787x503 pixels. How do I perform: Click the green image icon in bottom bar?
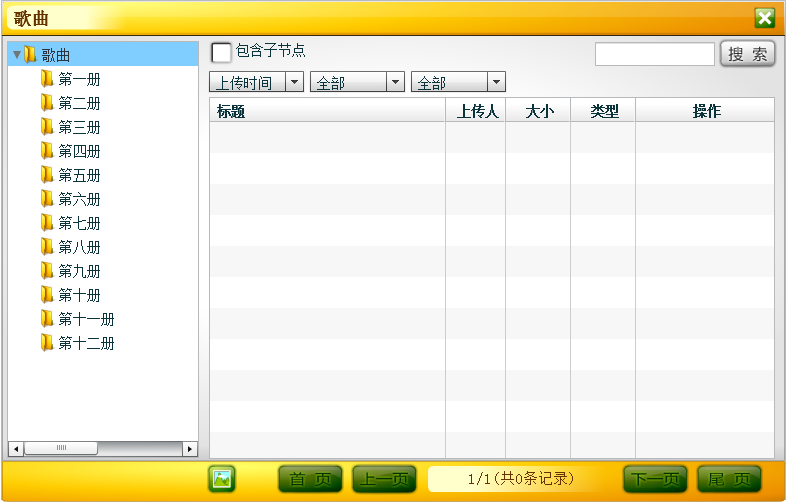coord(222,479)
